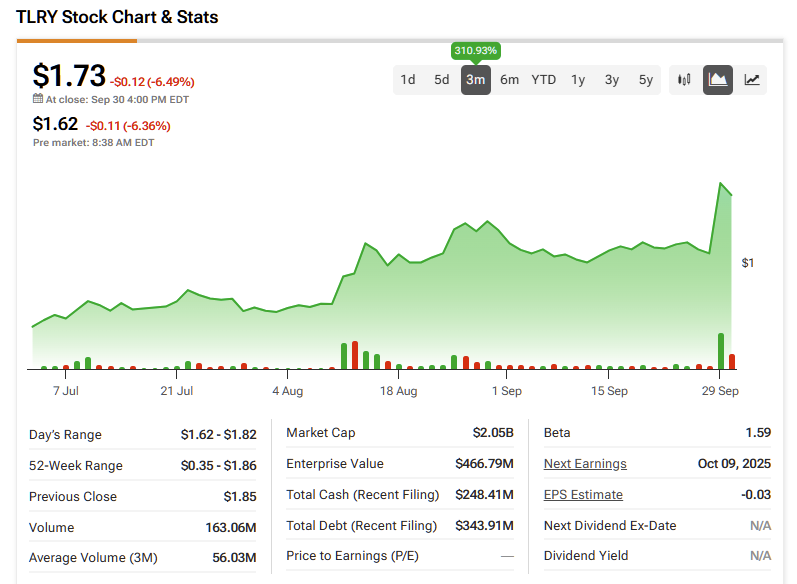
Task: Change chart range to 3y
Action: [x=612, y=80]
